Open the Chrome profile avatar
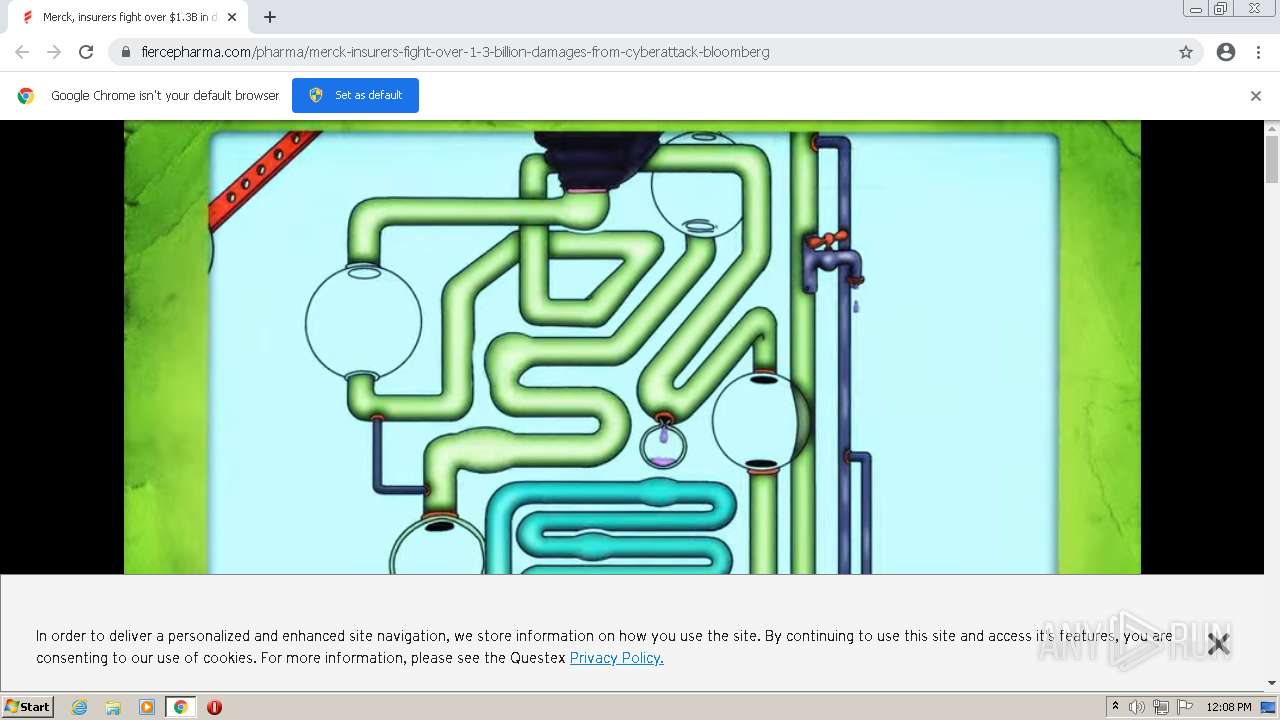 click(x=1226, y=52)
